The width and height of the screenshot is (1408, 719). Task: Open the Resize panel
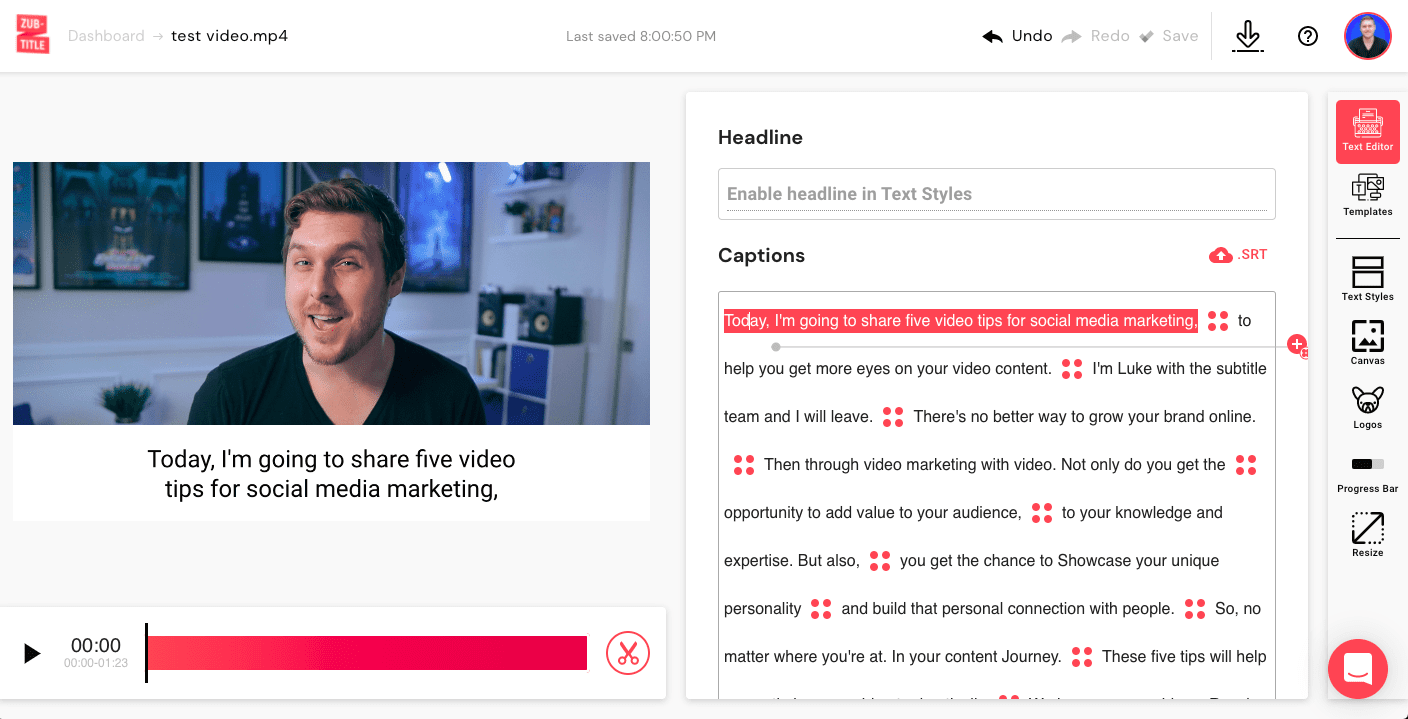(x=1367, y=535)
